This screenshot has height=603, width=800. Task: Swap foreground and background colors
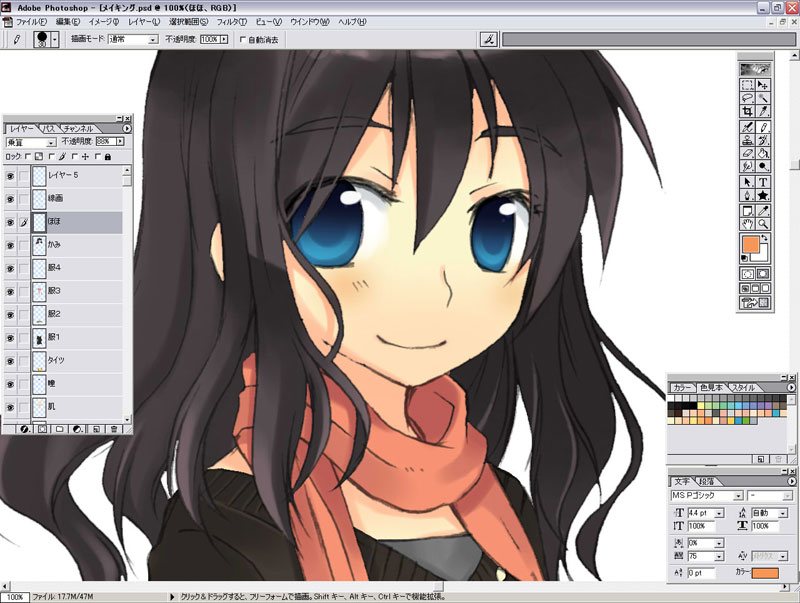(764, 238)
